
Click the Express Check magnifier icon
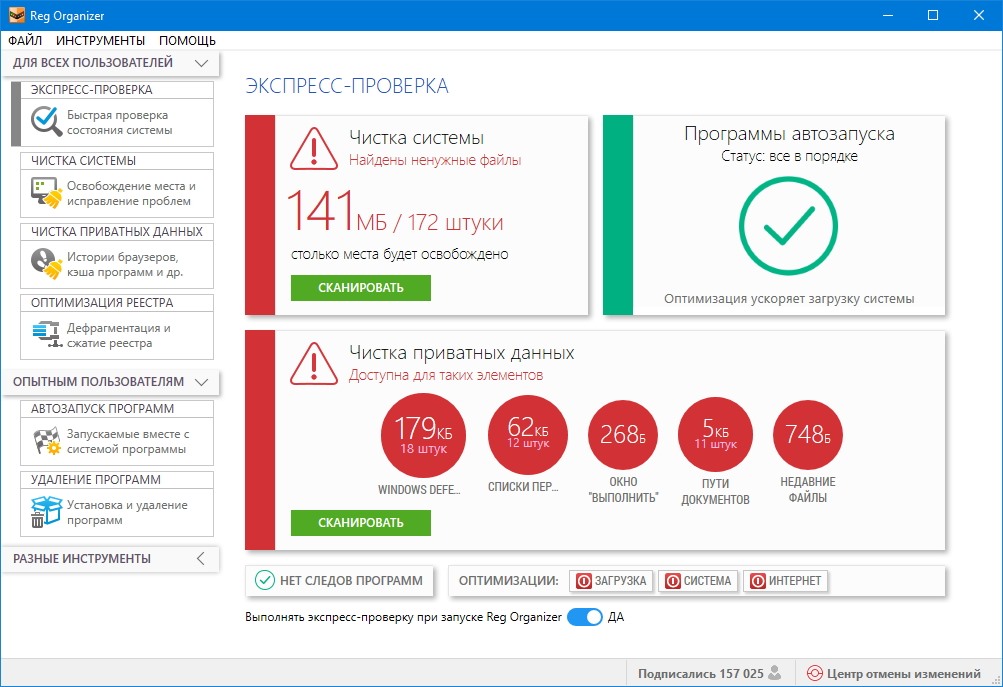click(45, 121)
